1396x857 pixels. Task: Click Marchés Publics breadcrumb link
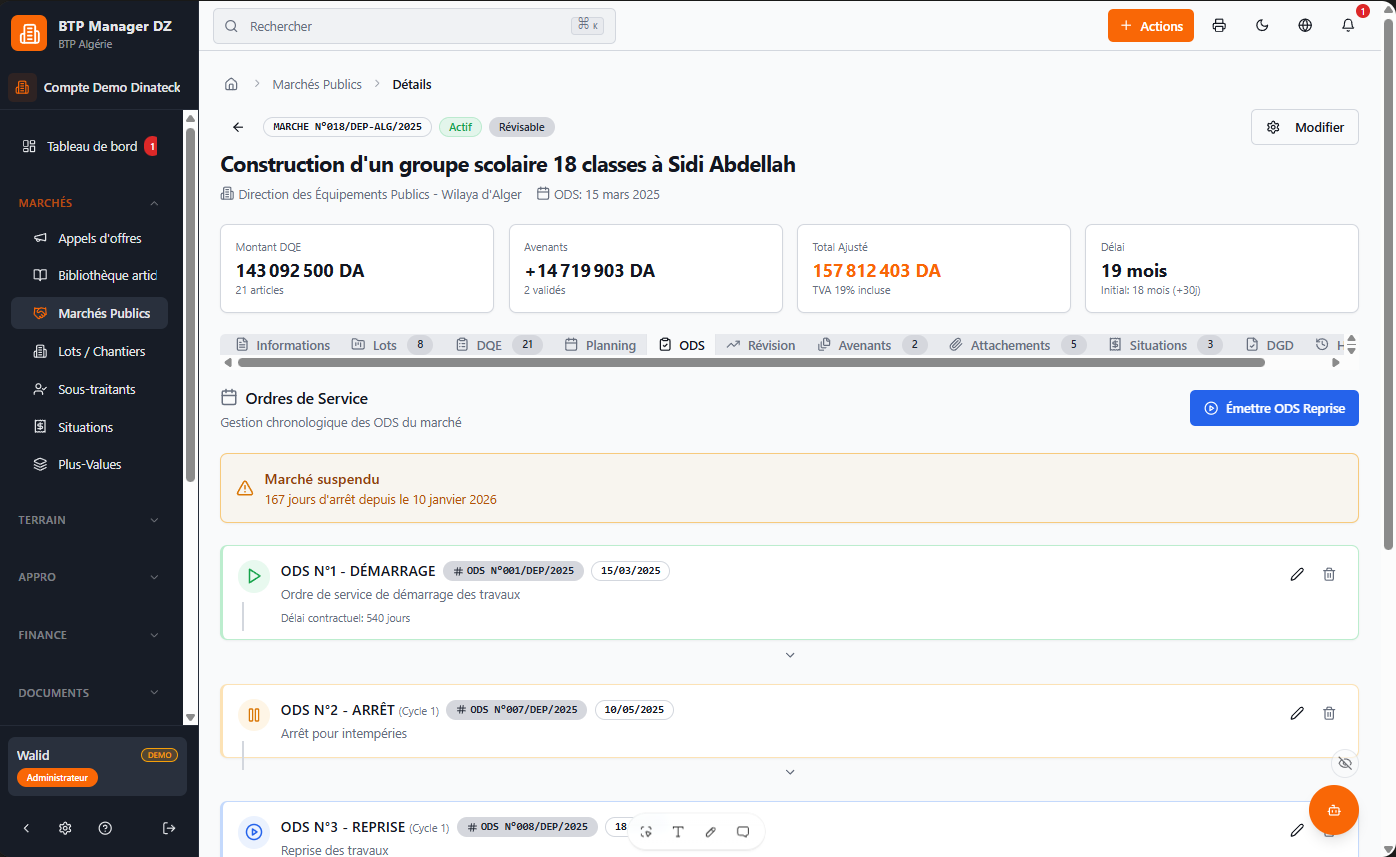(x=317, y=84)
